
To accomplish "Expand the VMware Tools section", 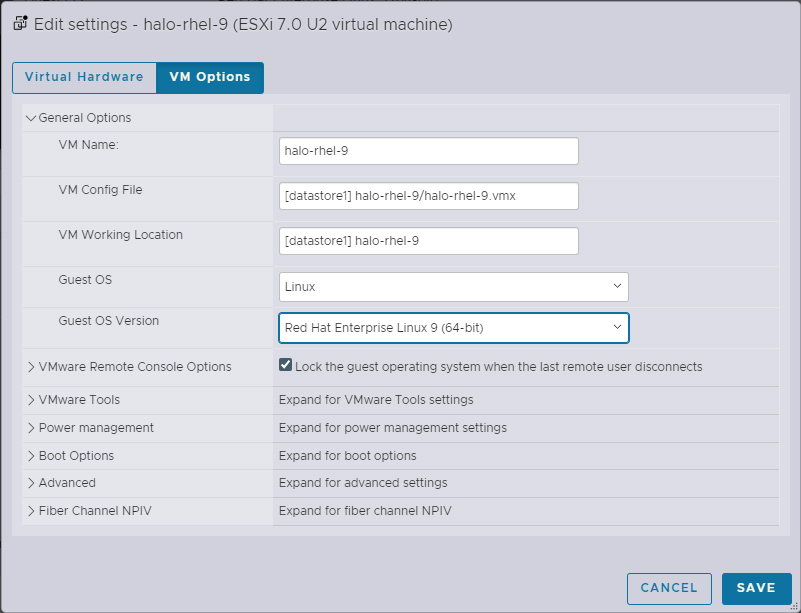I will coord(31,400).
